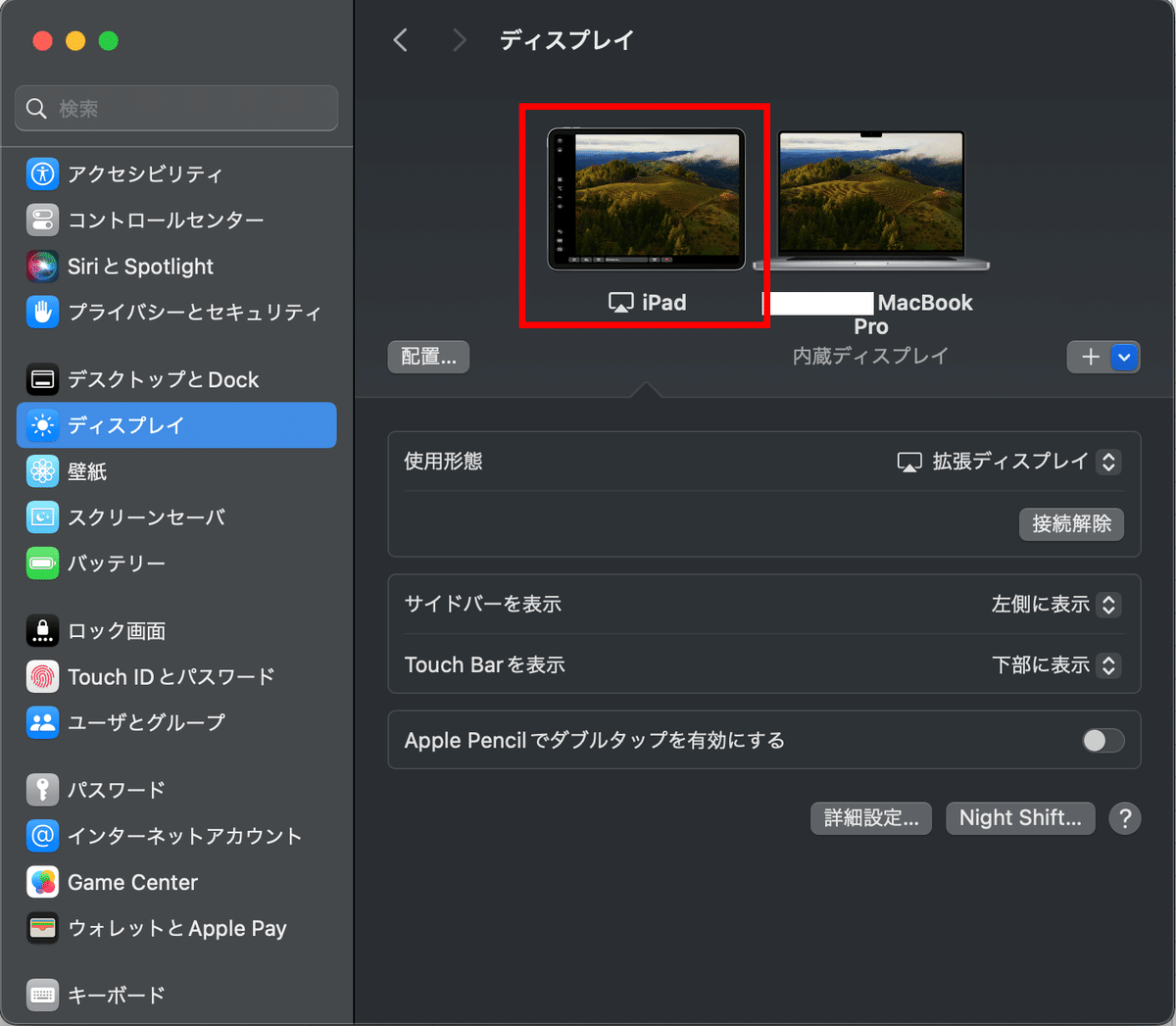The width and height of the screenshot is (1176, 1026).
Task: Click the green バッテリー battery icon
Action: tap(42, 563)
